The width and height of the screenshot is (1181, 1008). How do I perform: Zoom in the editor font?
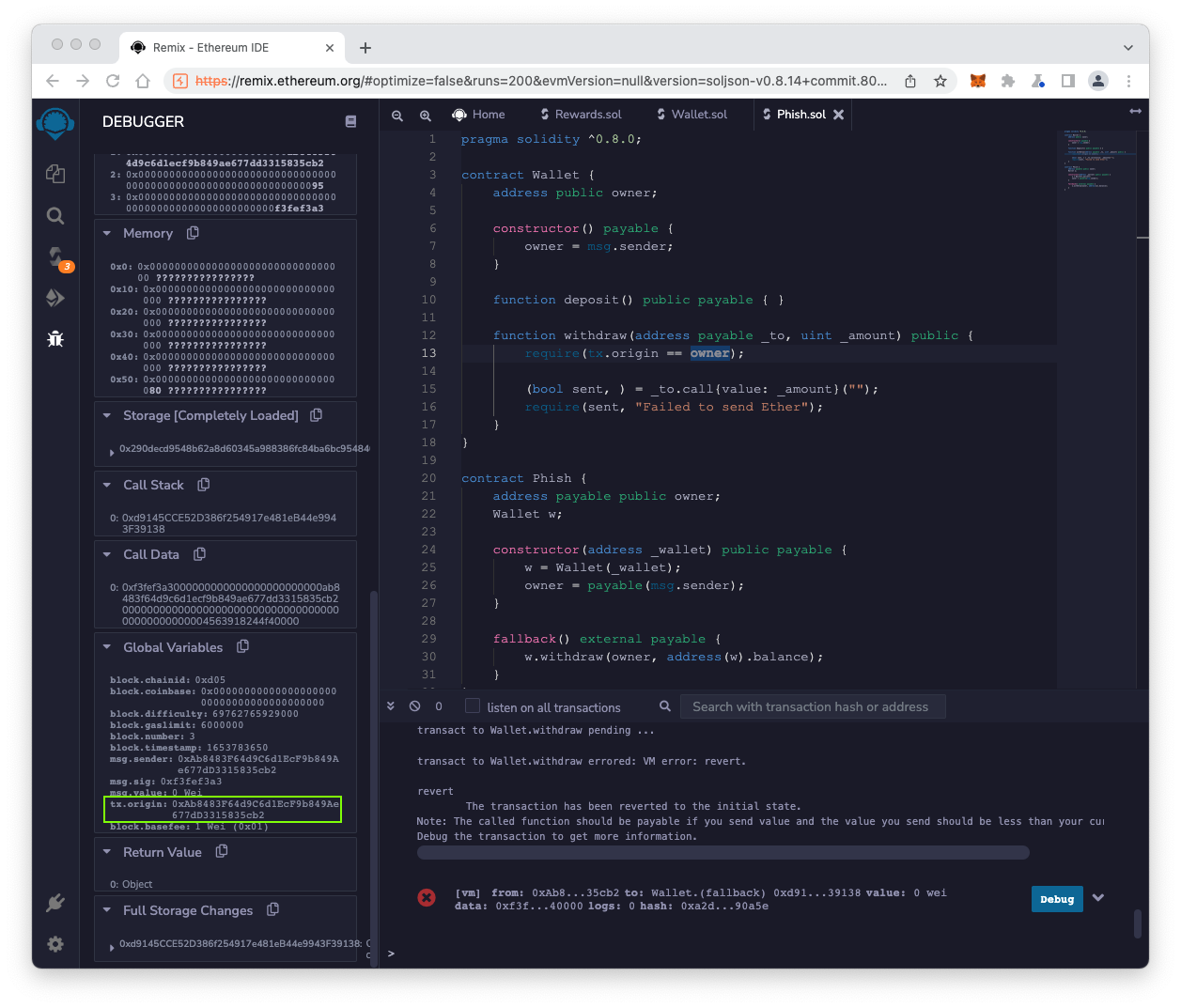tap(426, 115)
